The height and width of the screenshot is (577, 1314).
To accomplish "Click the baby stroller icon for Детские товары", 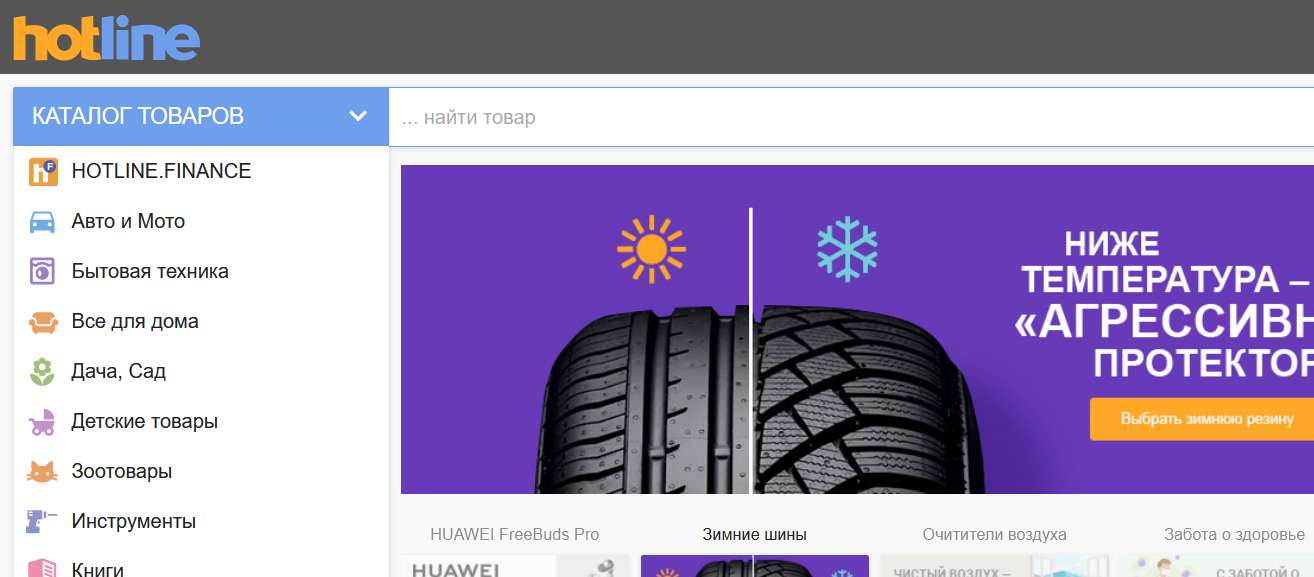I will tap(42, 422).
